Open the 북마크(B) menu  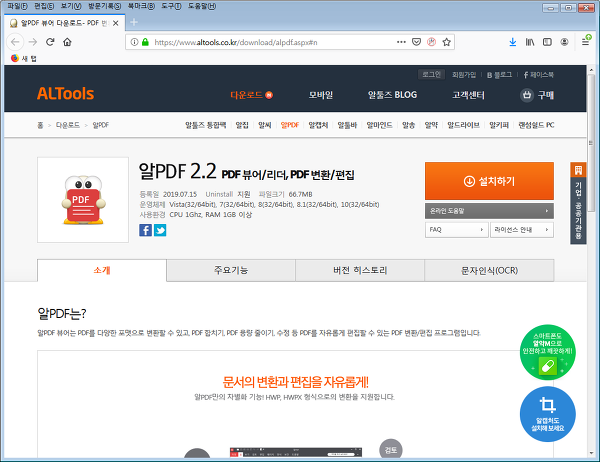pos(141,6)
